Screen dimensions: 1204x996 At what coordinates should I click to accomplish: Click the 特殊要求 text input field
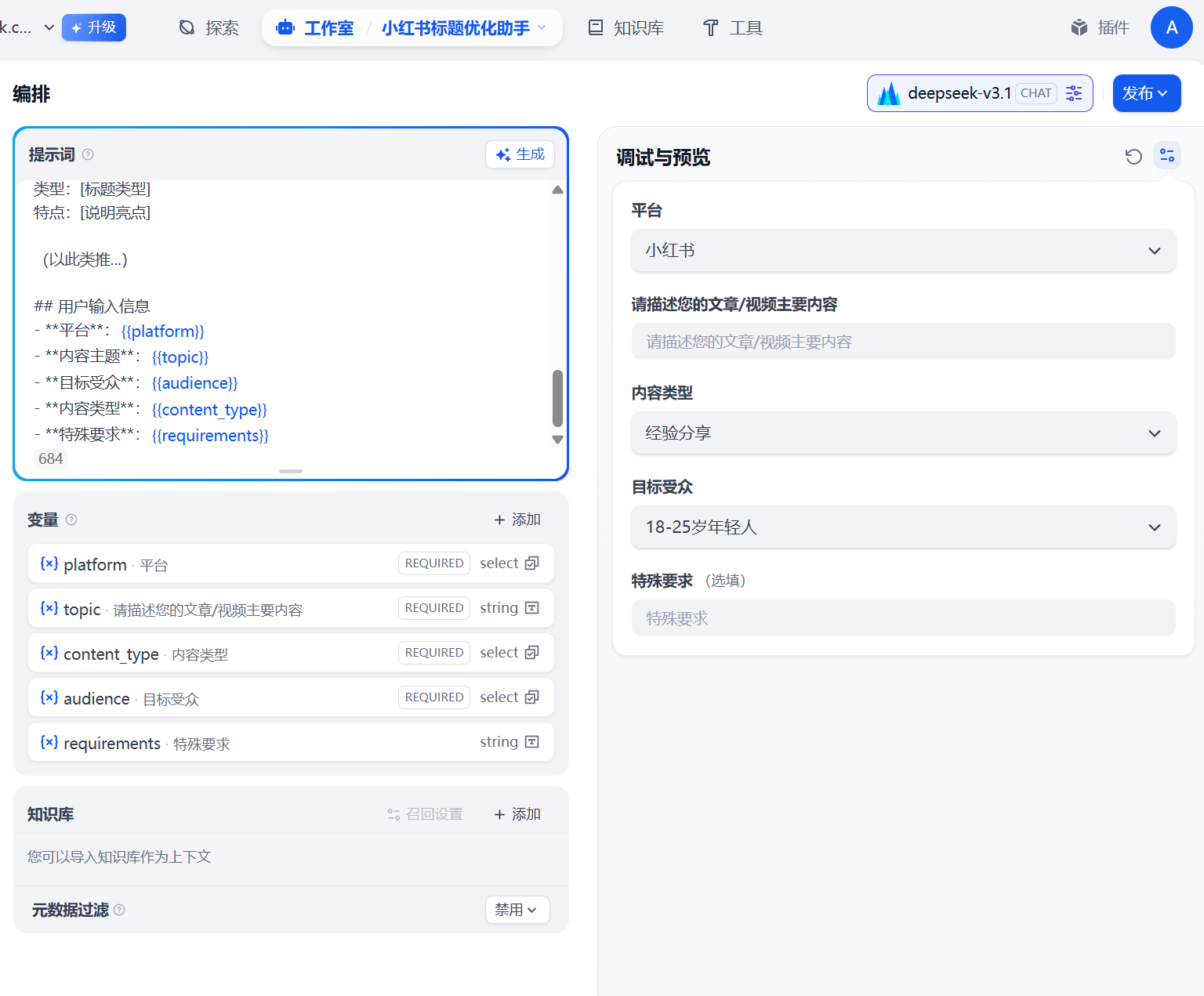pyautogui.click(x=903, y=618)
